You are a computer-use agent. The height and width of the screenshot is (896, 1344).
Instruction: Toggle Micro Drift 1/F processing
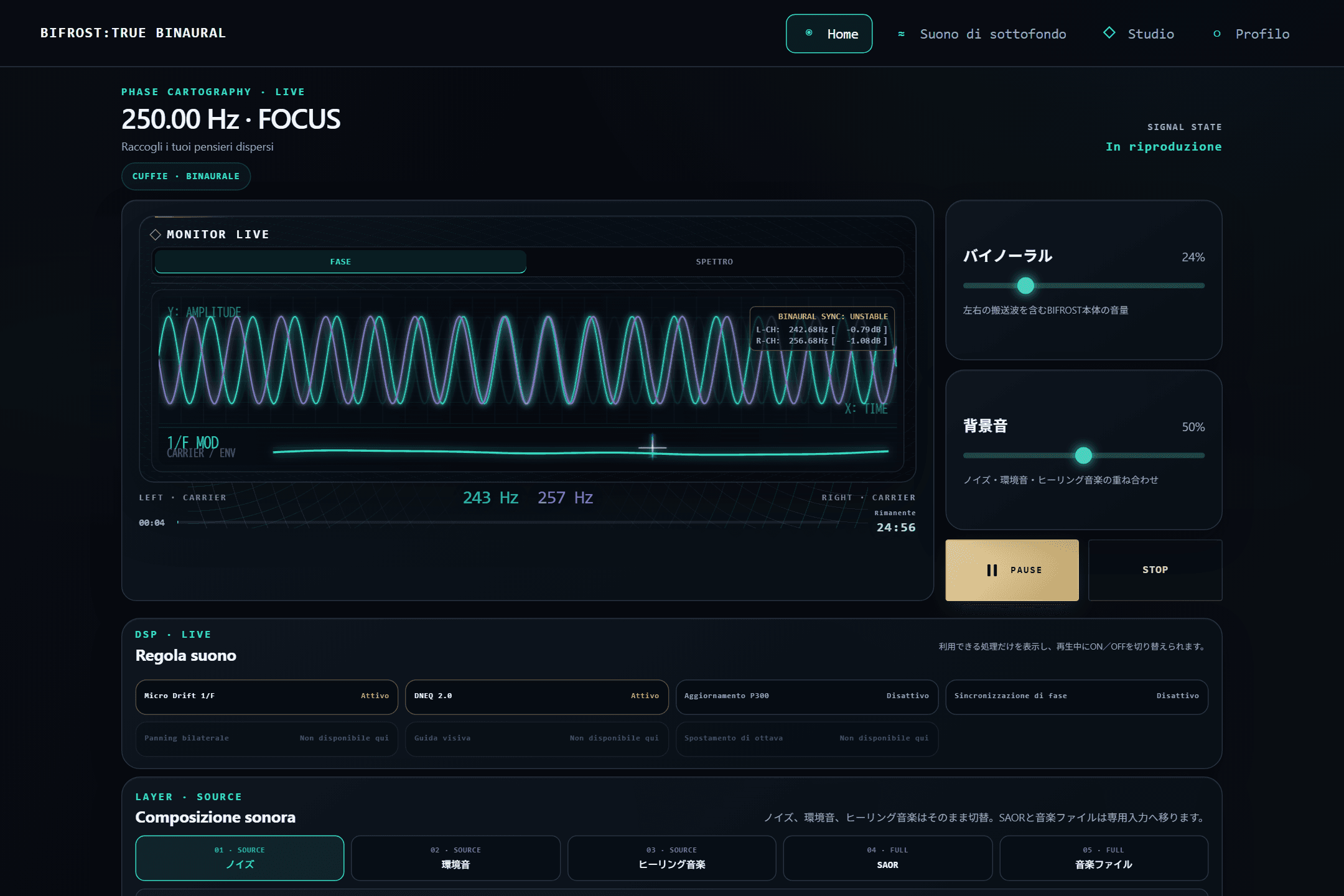pyautogui.click(x=266, y=696)
